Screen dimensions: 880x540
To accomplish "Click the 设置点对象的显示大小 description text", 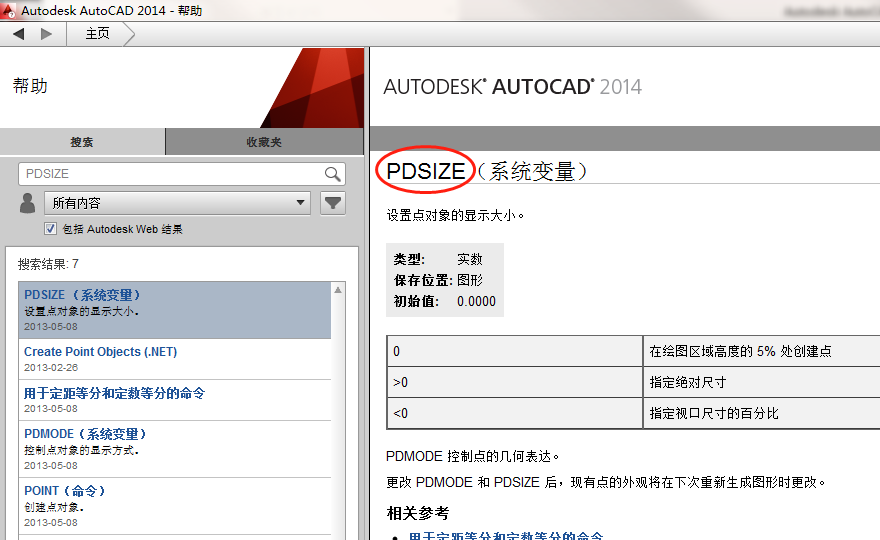I will click(455, 215).
